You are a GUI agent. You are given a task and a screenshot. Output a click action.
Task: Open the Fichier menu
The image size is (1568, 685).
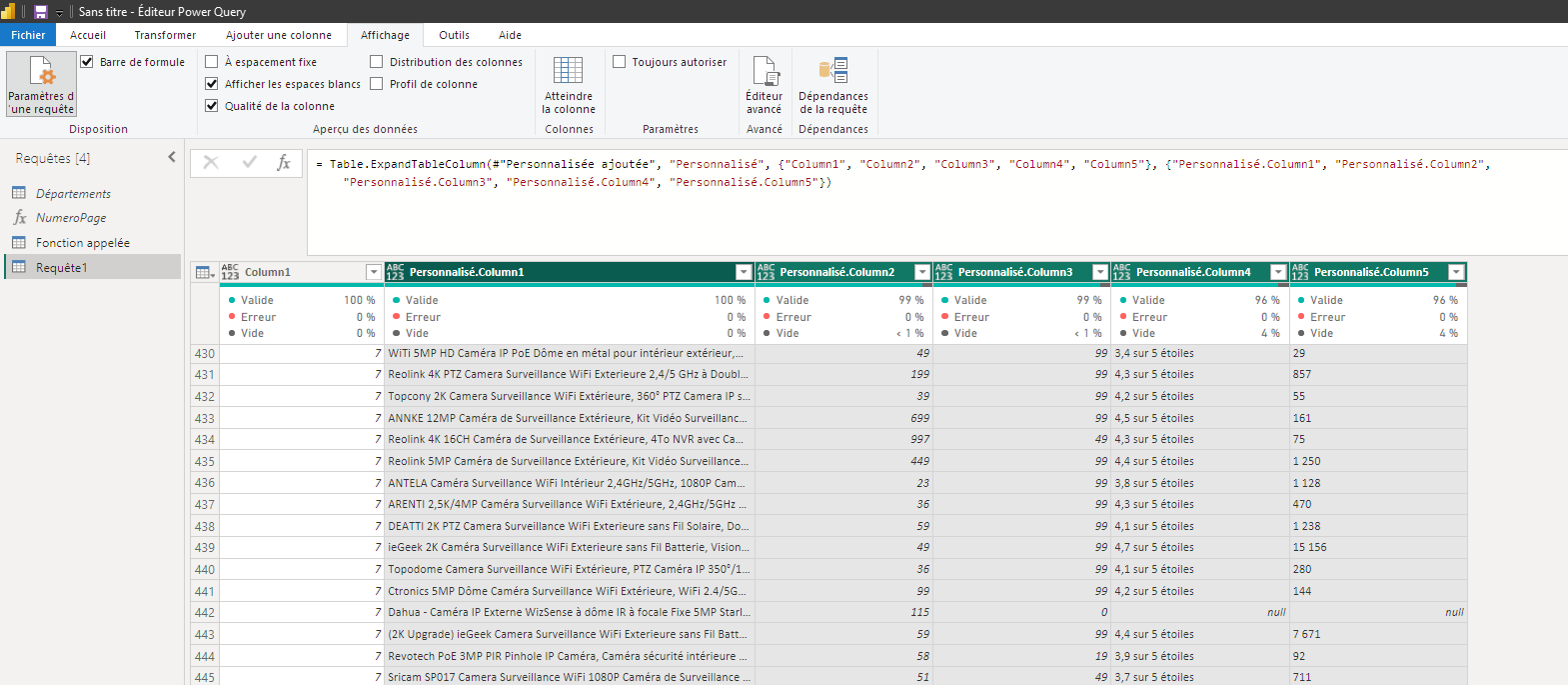tap(28, 35)
